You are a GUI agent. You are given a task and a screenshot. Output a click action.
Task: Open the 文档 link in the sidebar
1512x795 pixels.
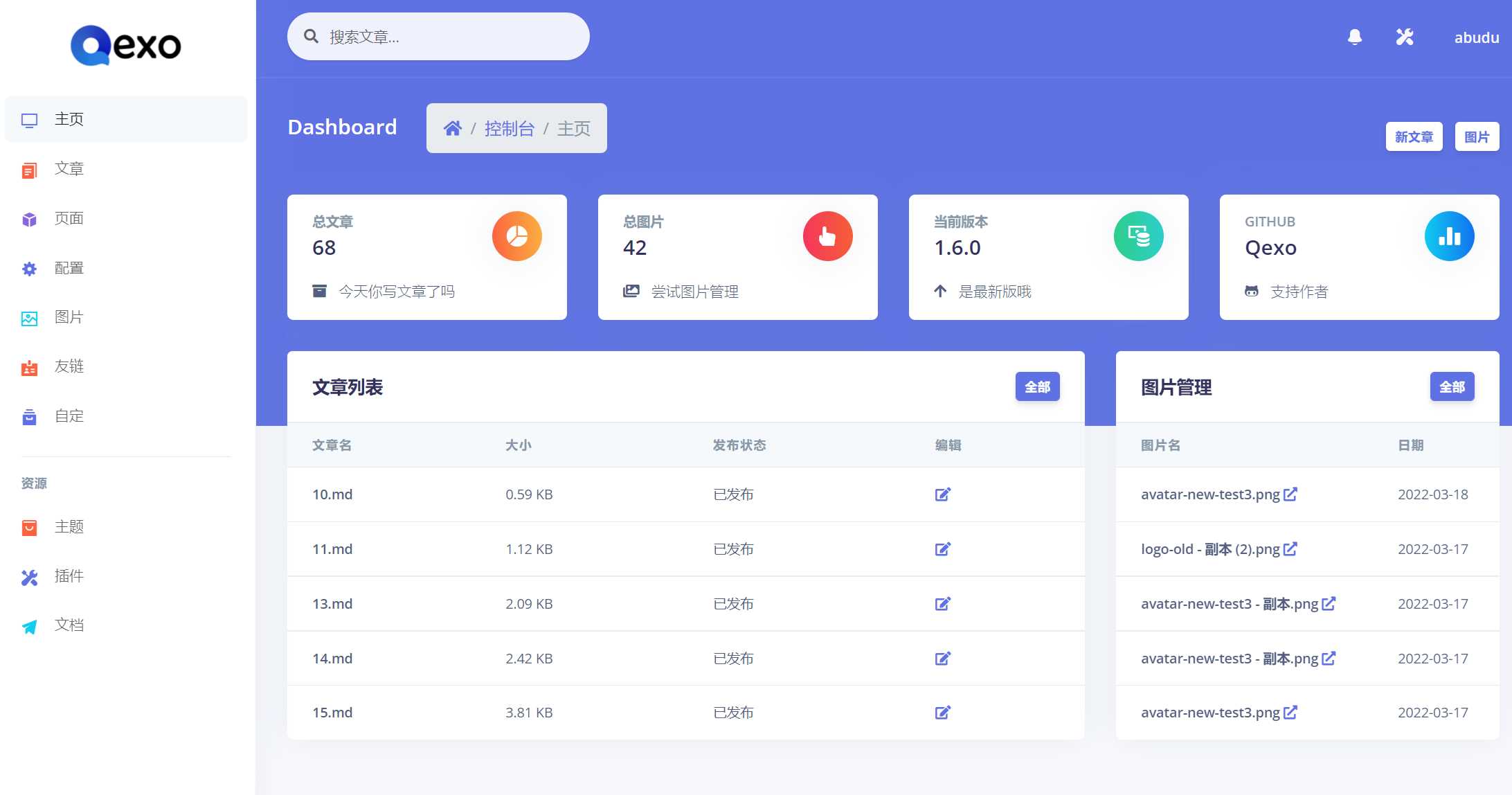click(69, 625)
